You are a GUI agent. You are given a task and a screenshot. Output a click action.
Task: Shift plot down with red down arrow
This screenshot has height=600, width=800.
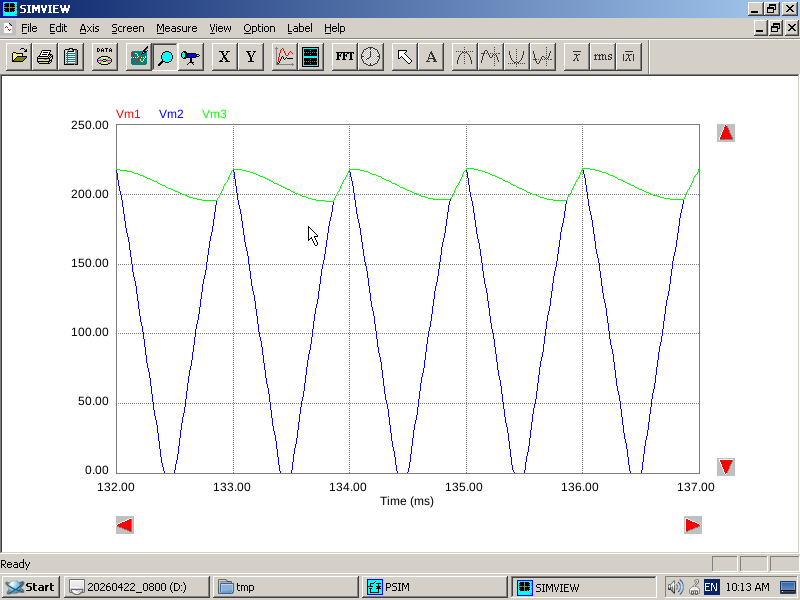coord(726,466)
